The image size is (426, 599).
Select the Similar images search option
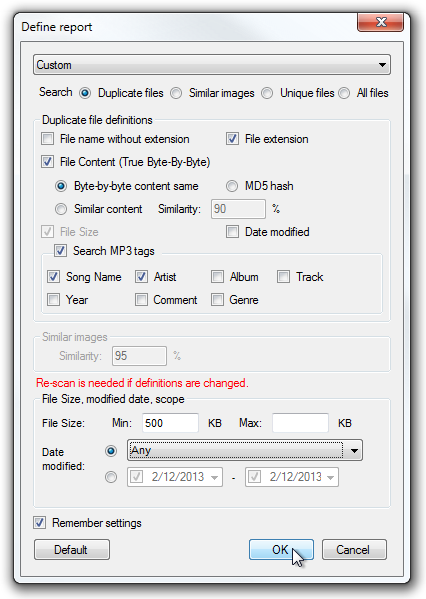[176, 93]
